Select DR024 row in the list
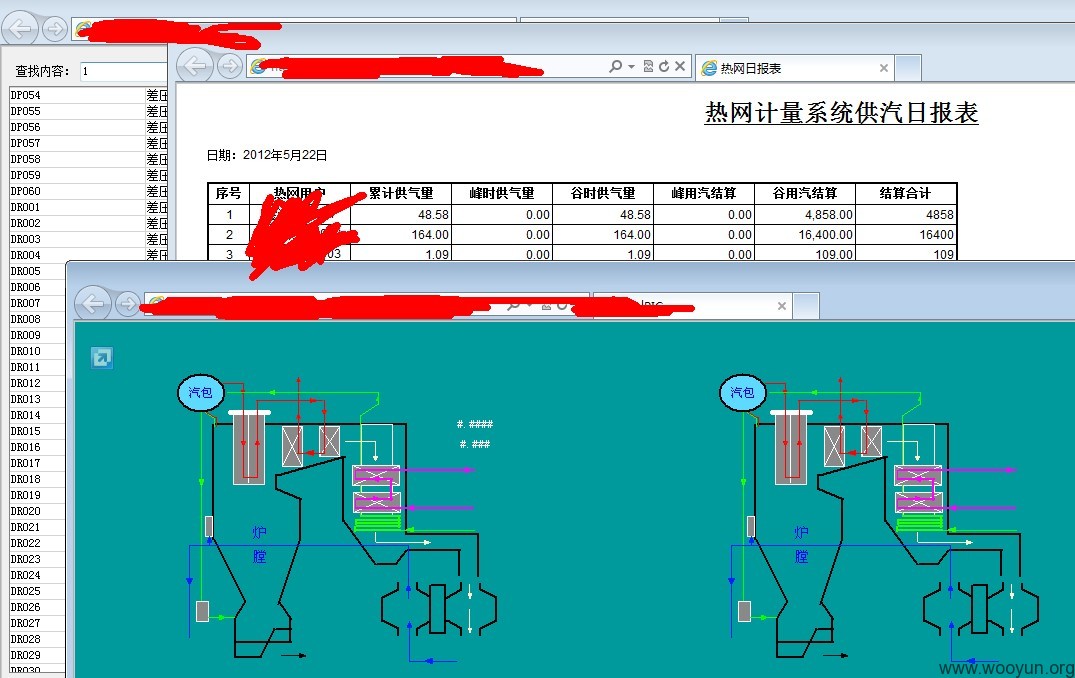 click(x=37, y=575)
